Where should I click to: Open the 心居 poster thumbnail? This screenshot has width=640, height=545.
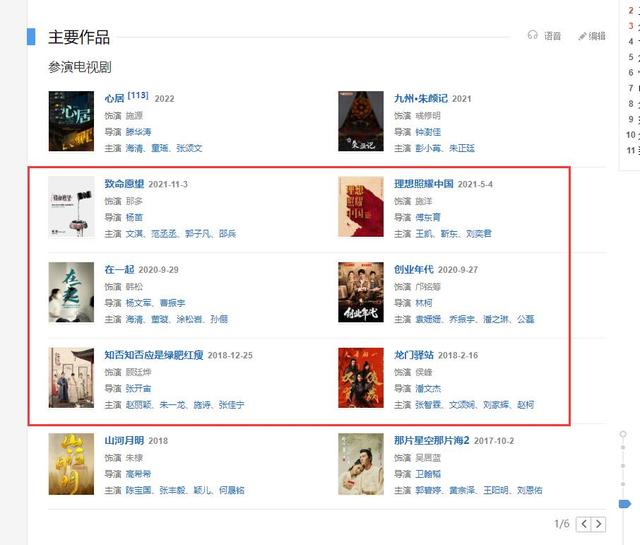[71, 121]
